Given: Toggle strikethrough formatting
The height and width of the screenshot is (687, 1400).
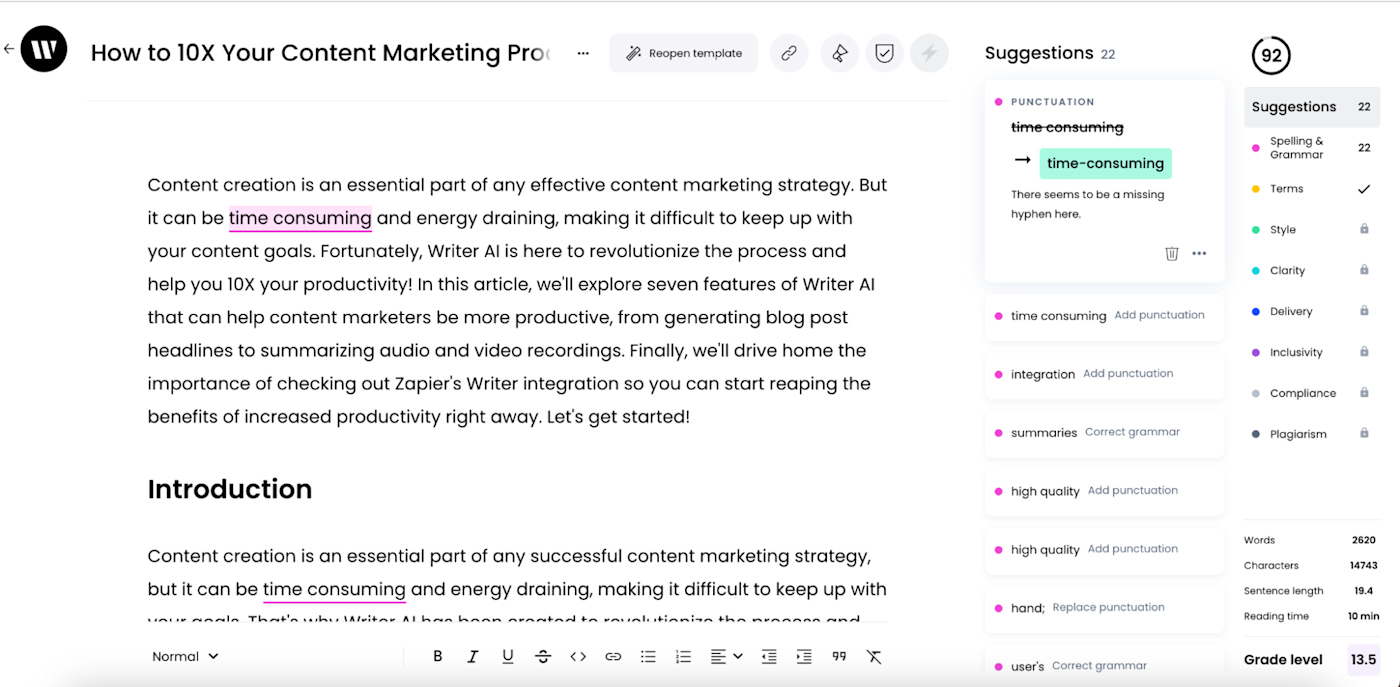Looking at the screenshot, I should point(543,656).
